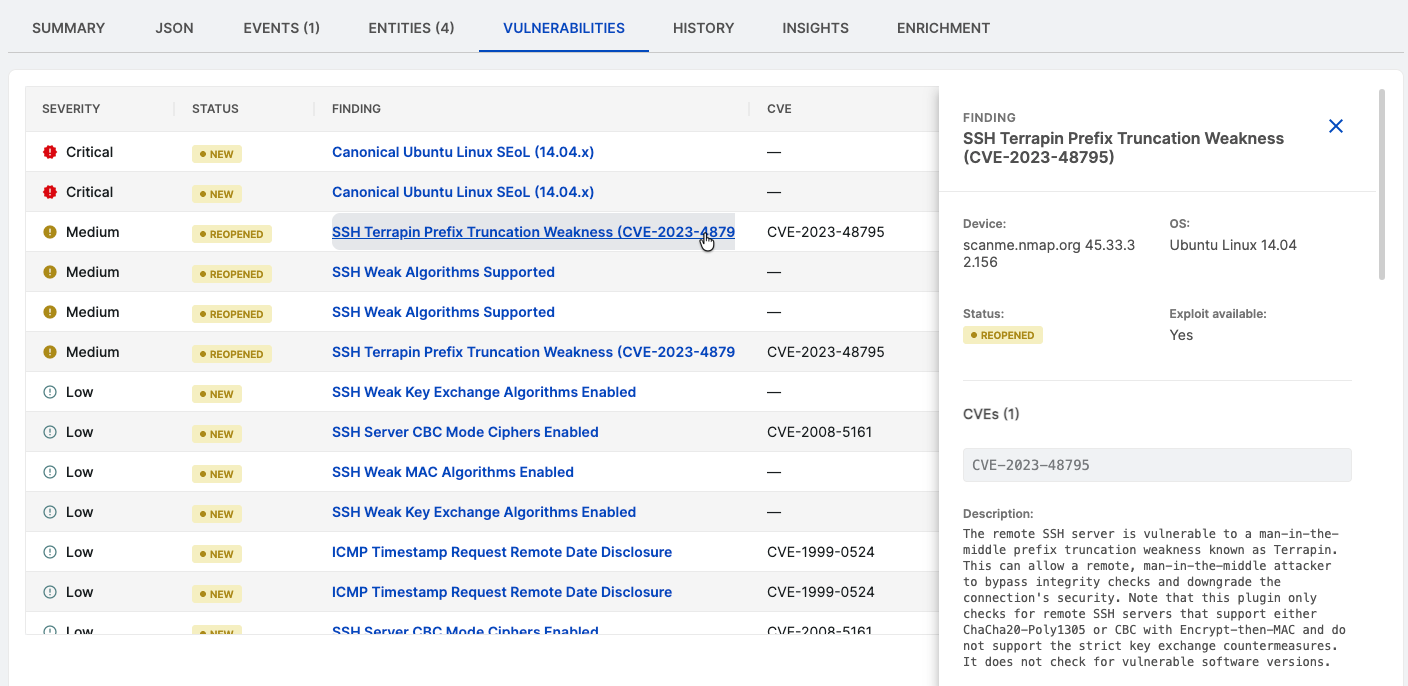
Task: Click Medium severity icon of highlighted Terrapin row
Action: point(50,232)
